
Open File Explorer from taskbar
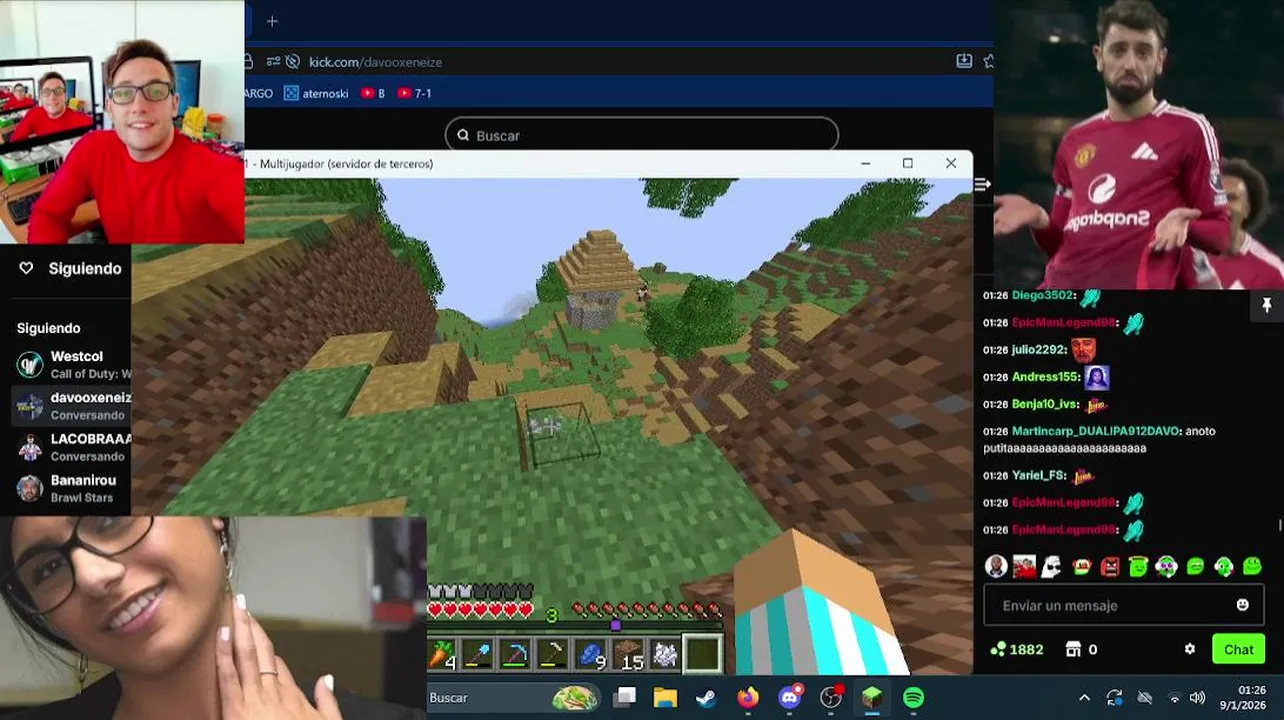click(x=665, y=697)
